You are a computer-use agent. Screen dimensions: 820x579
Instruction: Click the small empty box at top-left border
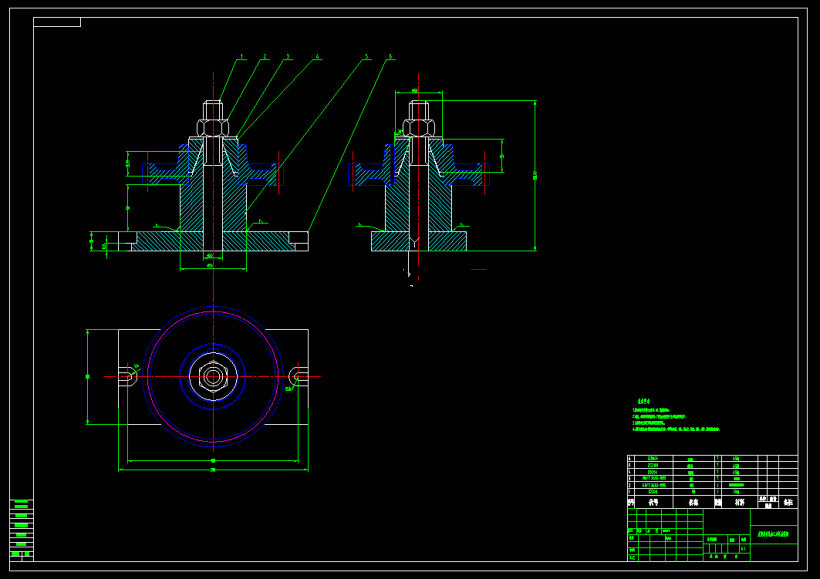coord(57,22)
